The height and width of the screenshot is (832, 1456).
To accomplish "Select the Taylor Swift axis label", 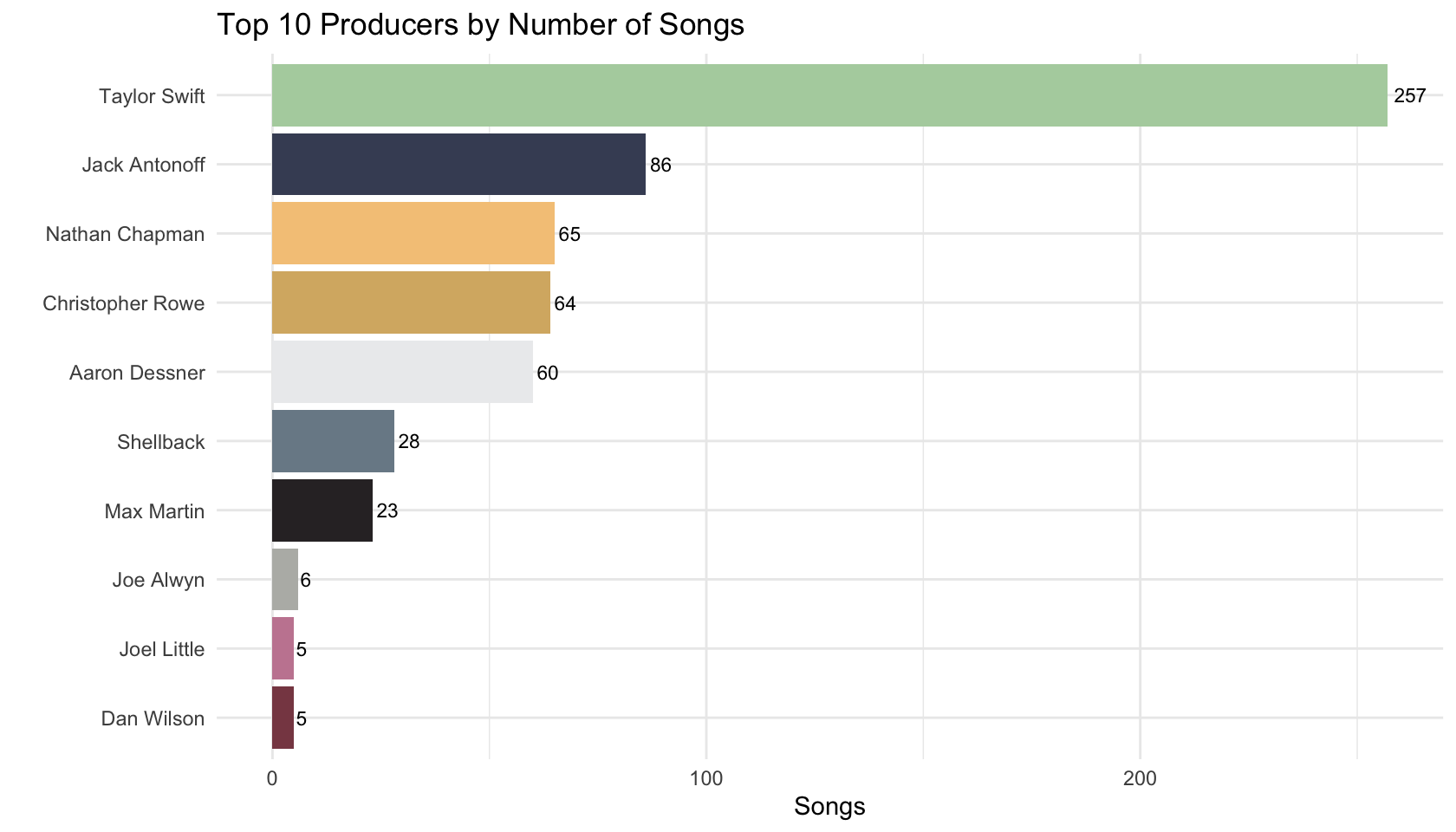I will tap(152, 96).
